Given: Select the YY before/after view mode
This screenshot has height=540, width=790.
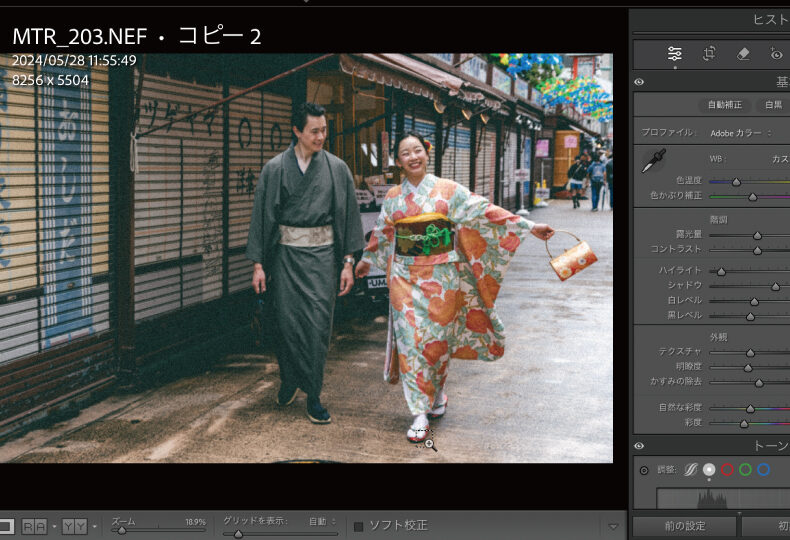Looking at the screenshot, I should 74,526.
